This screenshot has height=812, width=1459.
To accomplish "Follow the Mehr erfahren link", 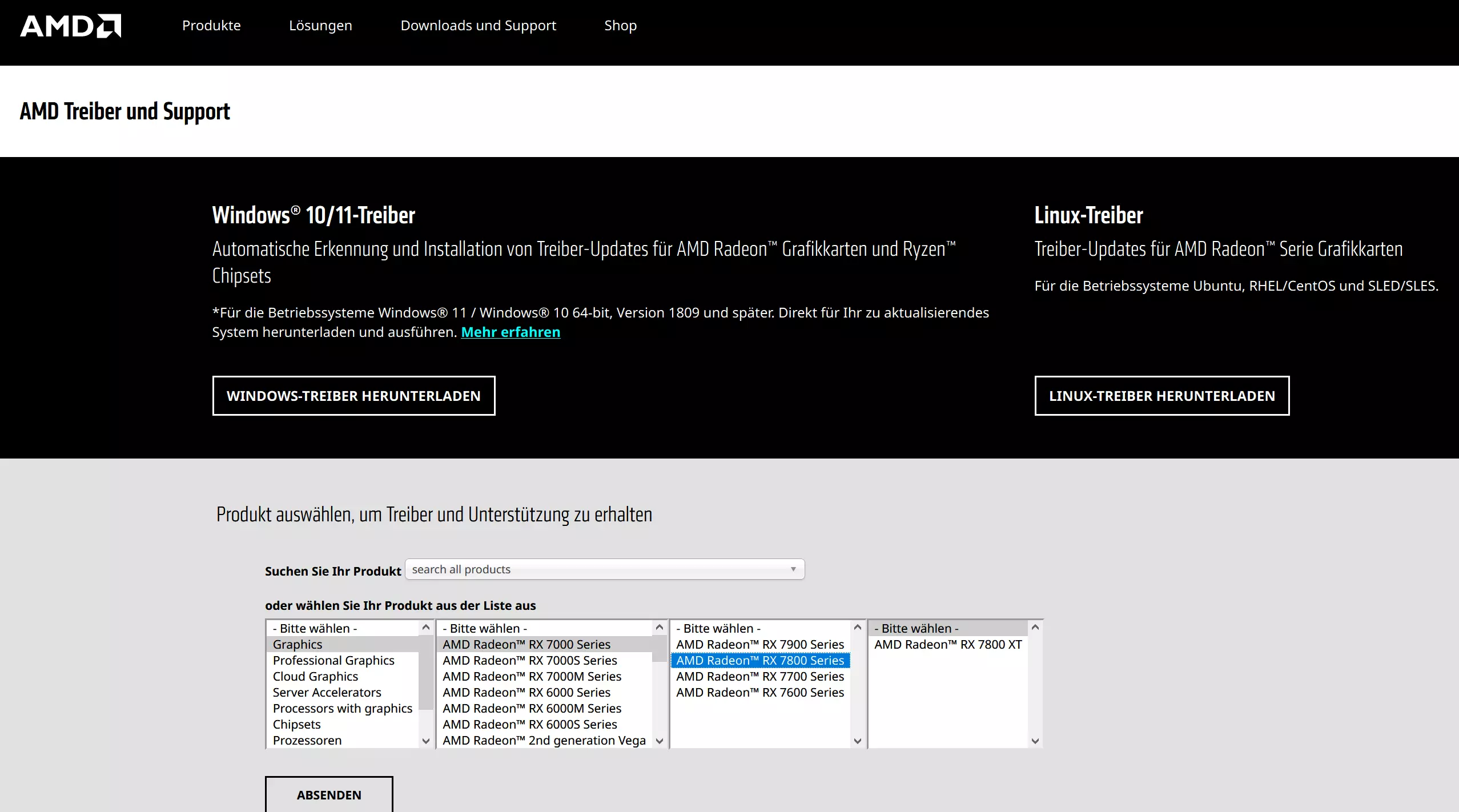I will [x=511, y=332].
